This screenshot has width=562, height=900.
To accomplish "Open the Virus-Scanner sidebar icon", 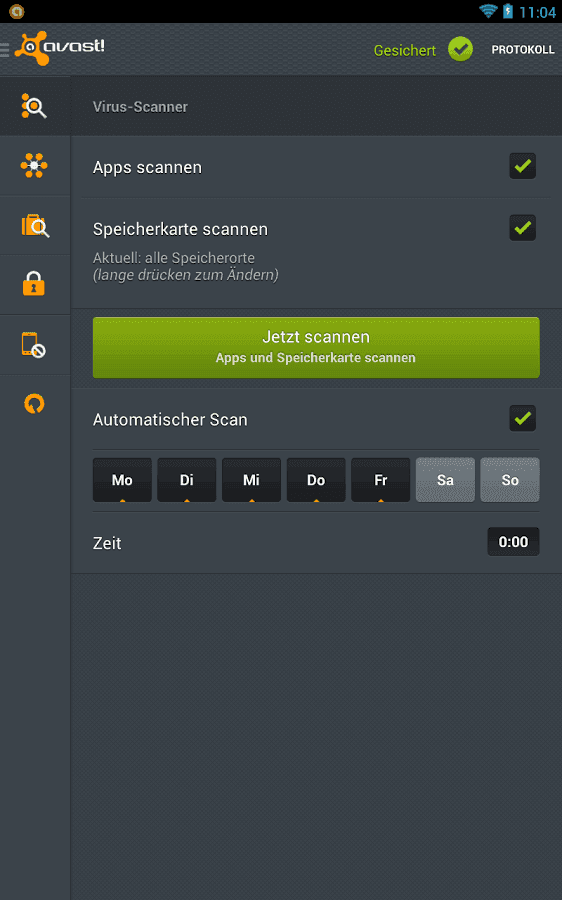I will point(34,106).
